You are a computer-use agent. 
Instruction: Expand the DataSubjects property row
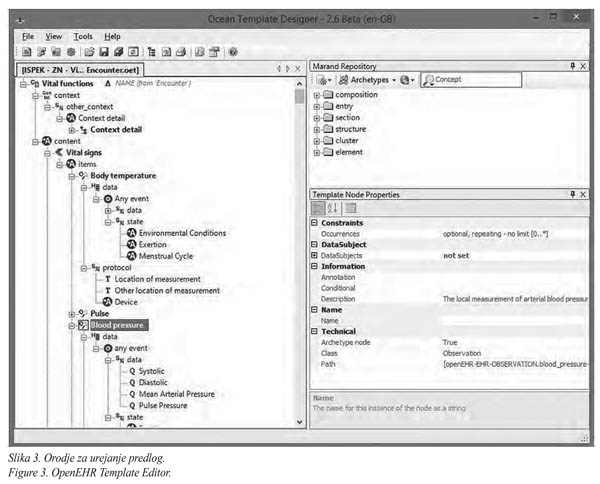coord(314,255)
